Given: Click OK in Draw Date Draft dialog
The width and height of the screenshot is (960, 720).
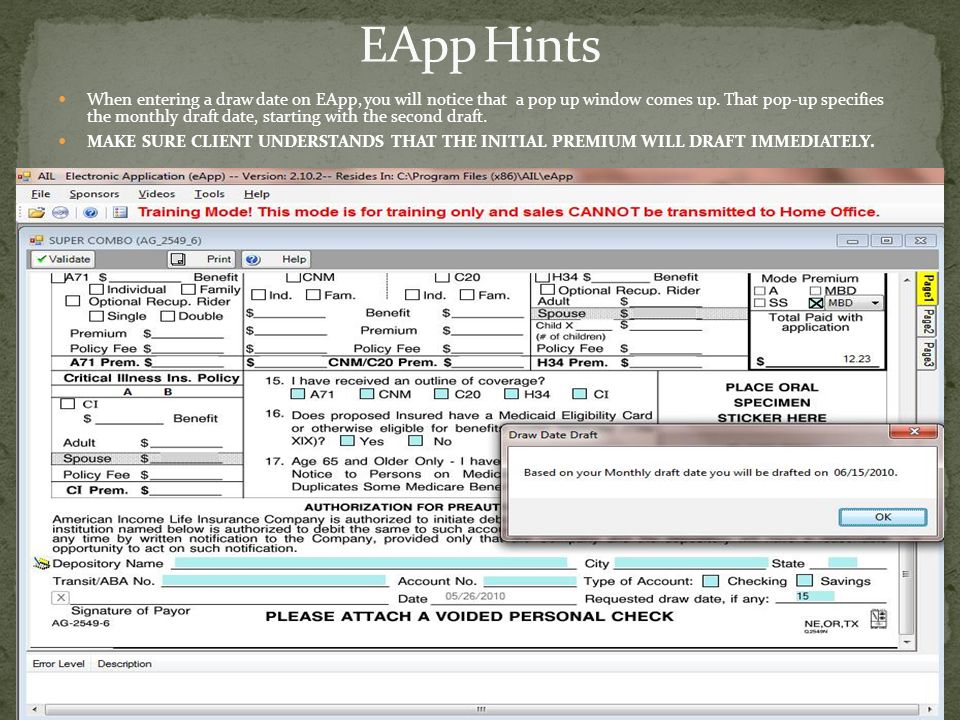Looking at the screenshot, I should click(882, 517).
